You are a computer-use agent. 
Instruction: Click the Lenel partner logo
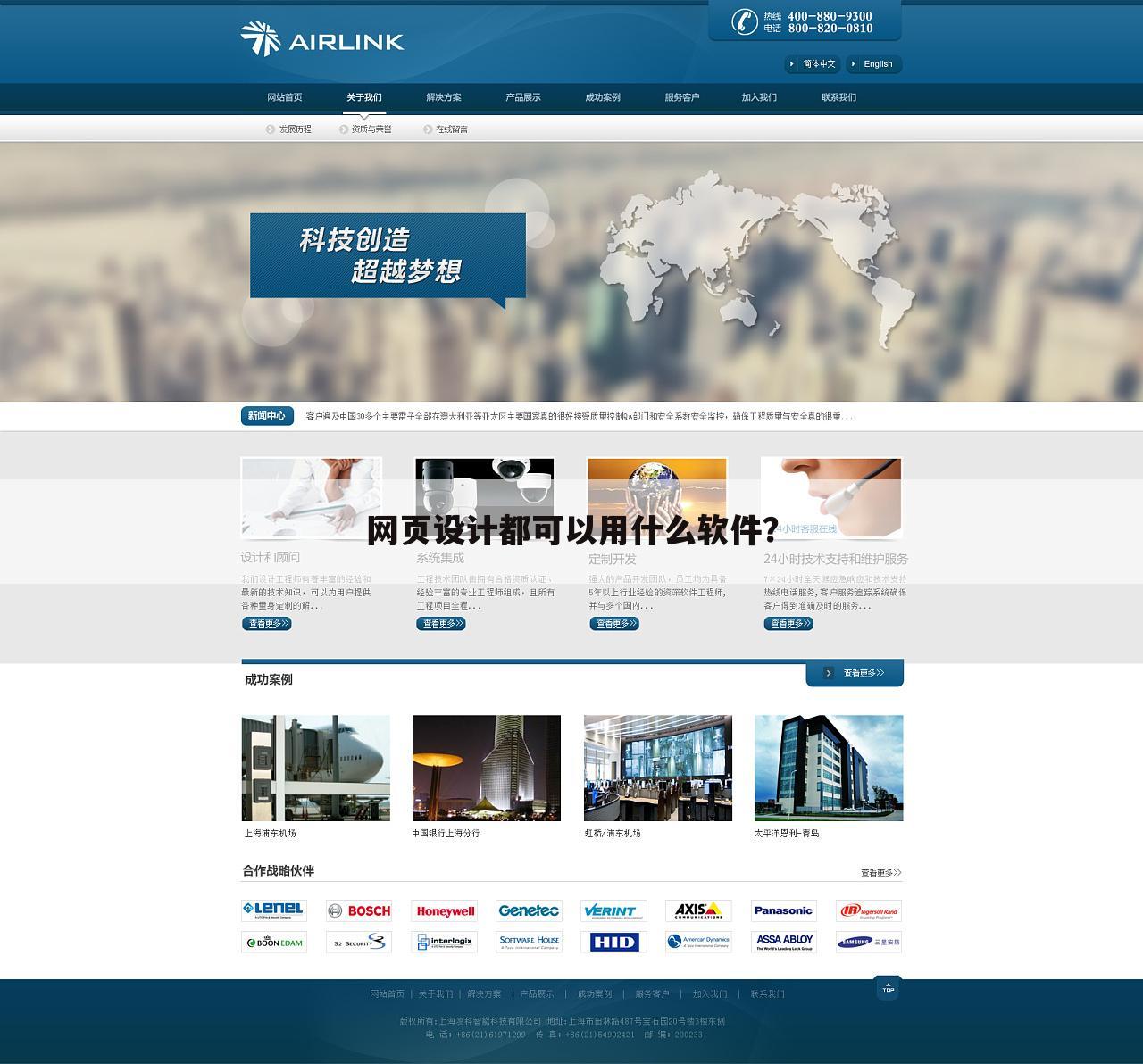(274, 910)
